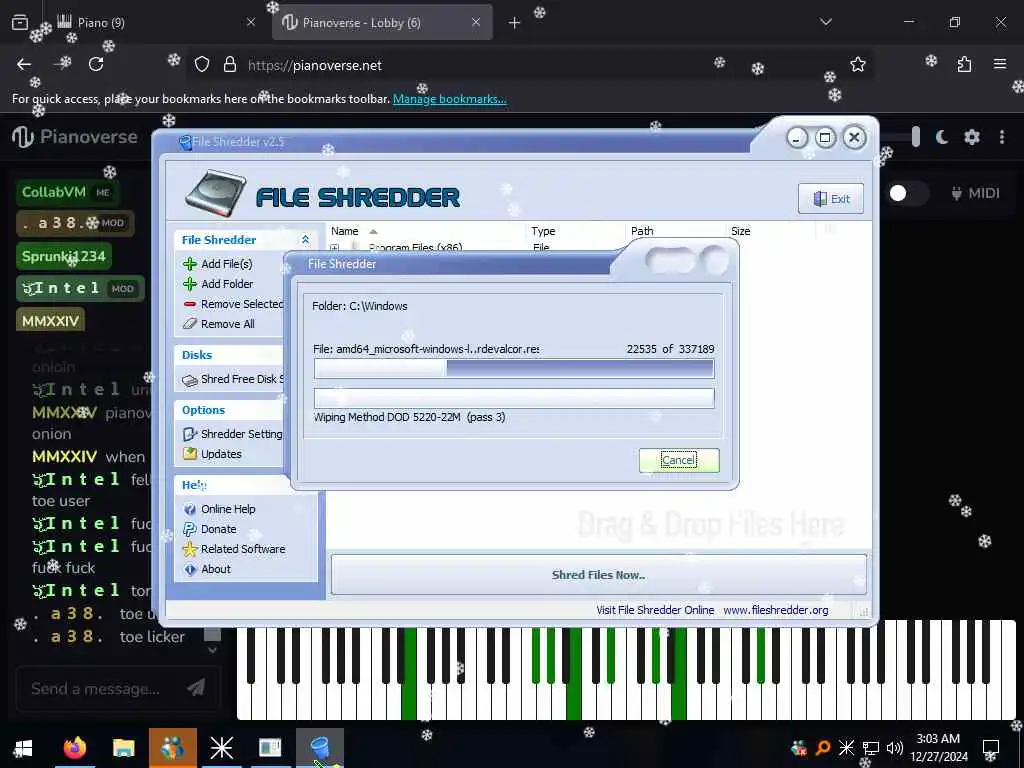
Task: Open Pianoverse settings gear icon
Action: click(972, 137)
